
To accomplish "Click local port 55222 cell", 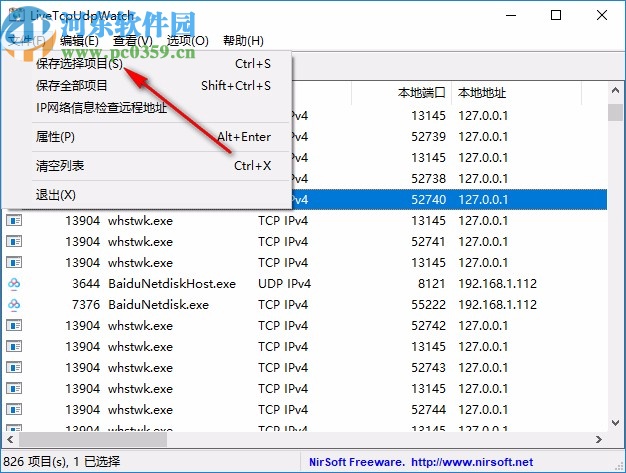I will coord(428,305).
